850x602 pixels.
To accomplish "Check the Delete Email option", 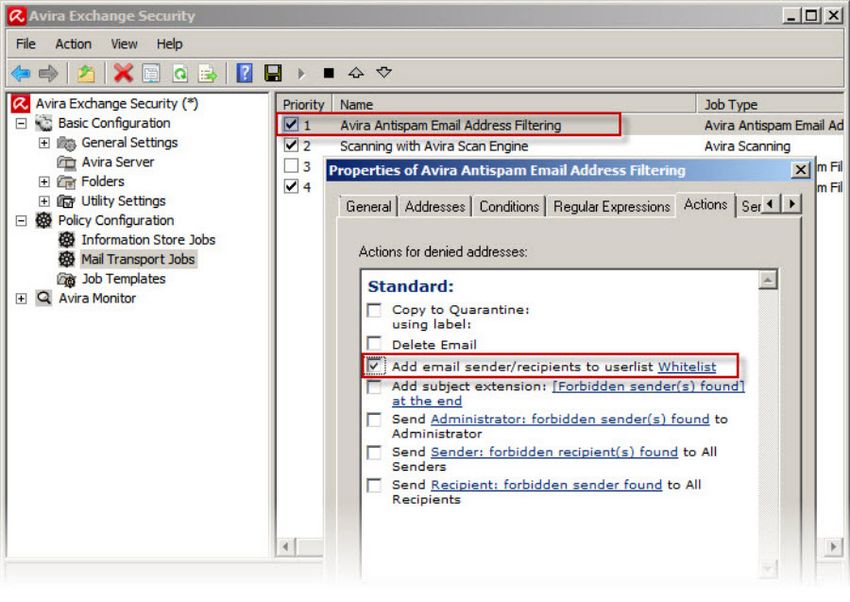I will 374,344.
